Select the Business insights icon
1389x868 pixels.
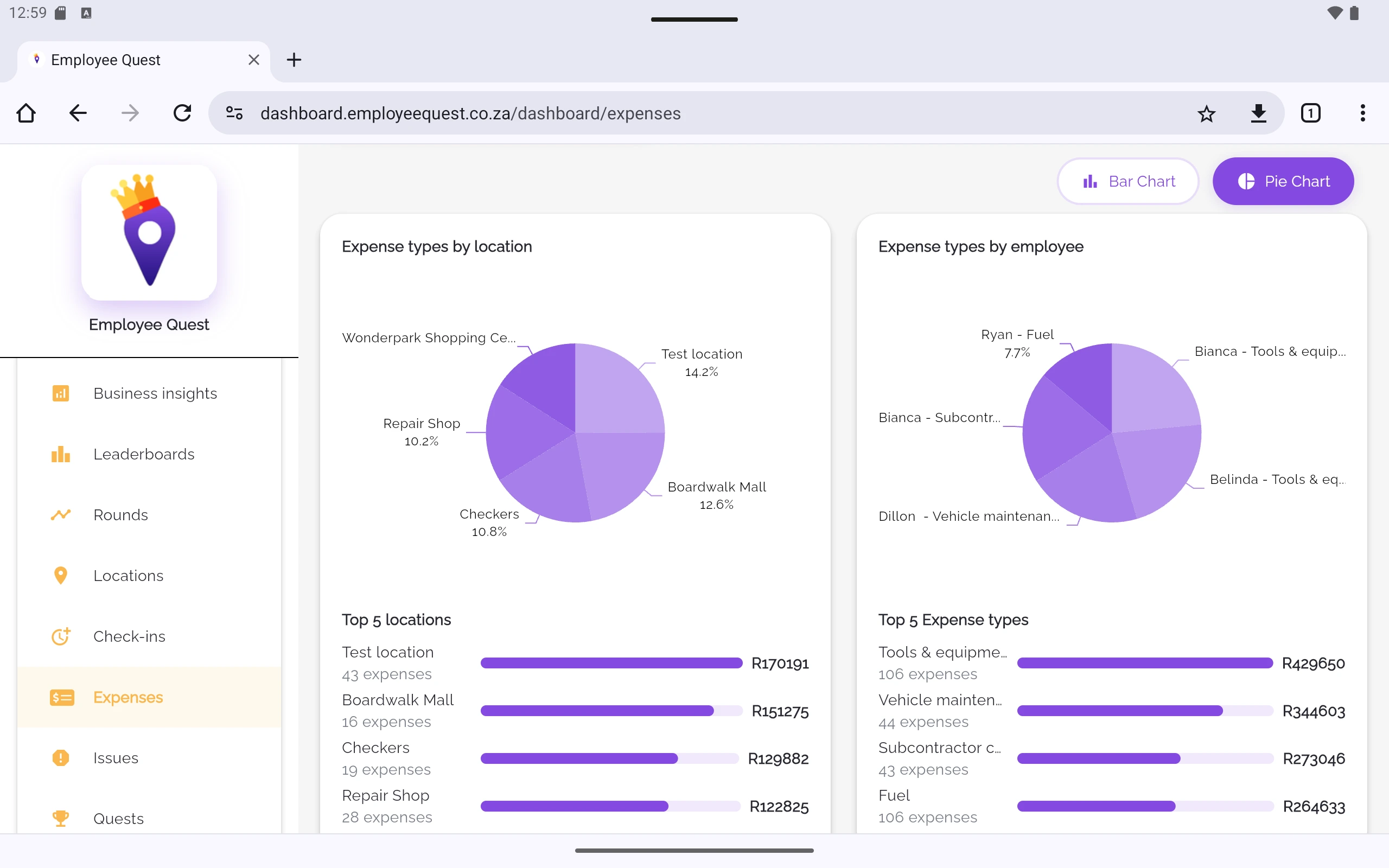click(x=61, y=393)
